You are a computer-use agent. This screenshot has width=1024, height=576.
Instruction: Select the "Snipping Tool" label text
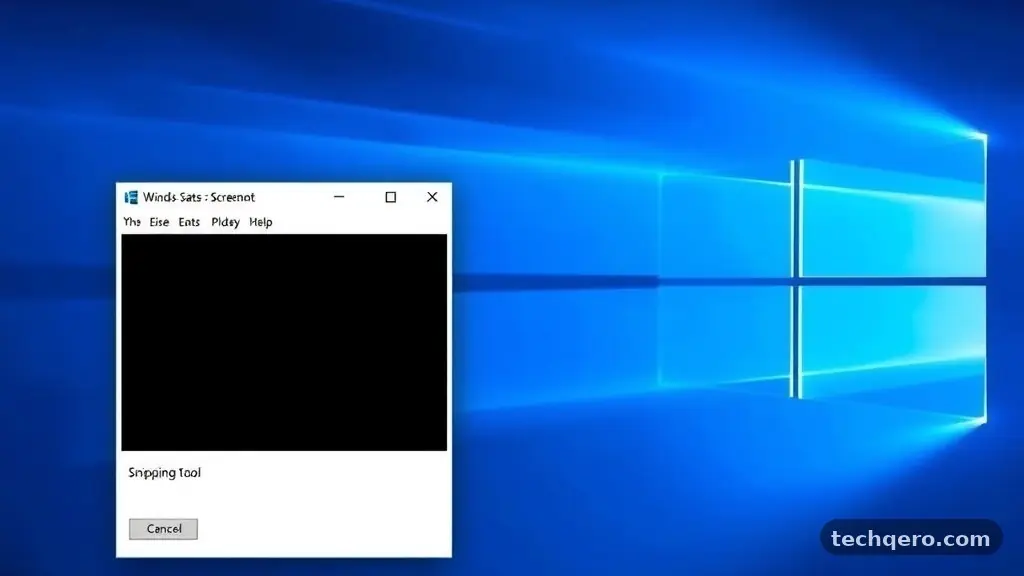click(x=165, y=473)
